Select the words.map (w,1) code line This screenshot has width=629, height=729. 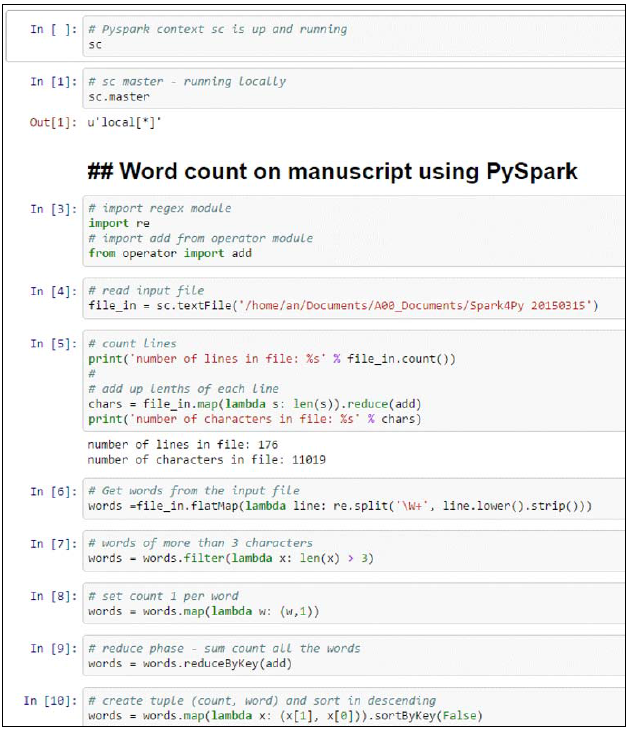coord(204,611)
